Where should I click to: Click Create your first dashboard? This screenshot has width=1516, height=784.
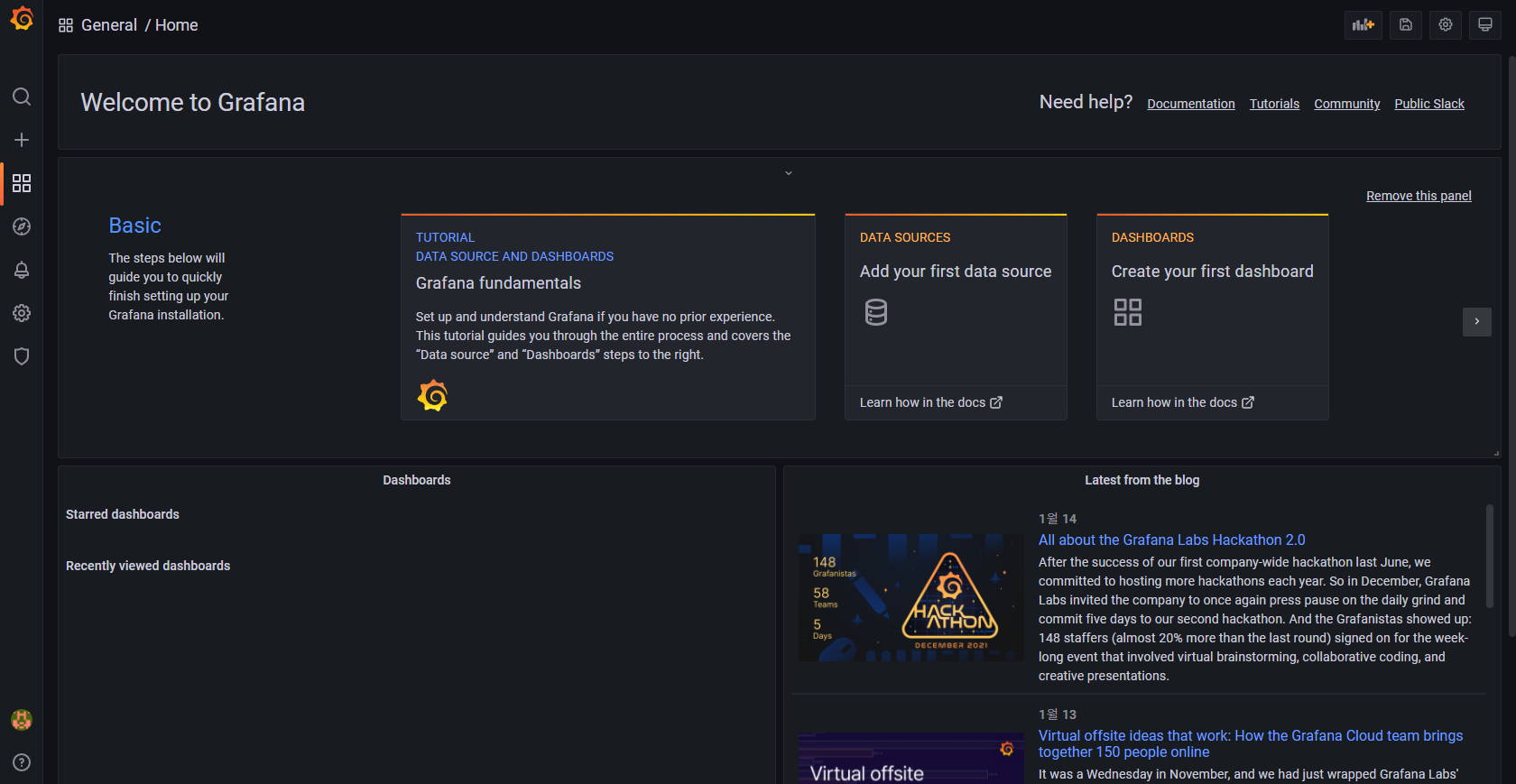pos(1213,272)
